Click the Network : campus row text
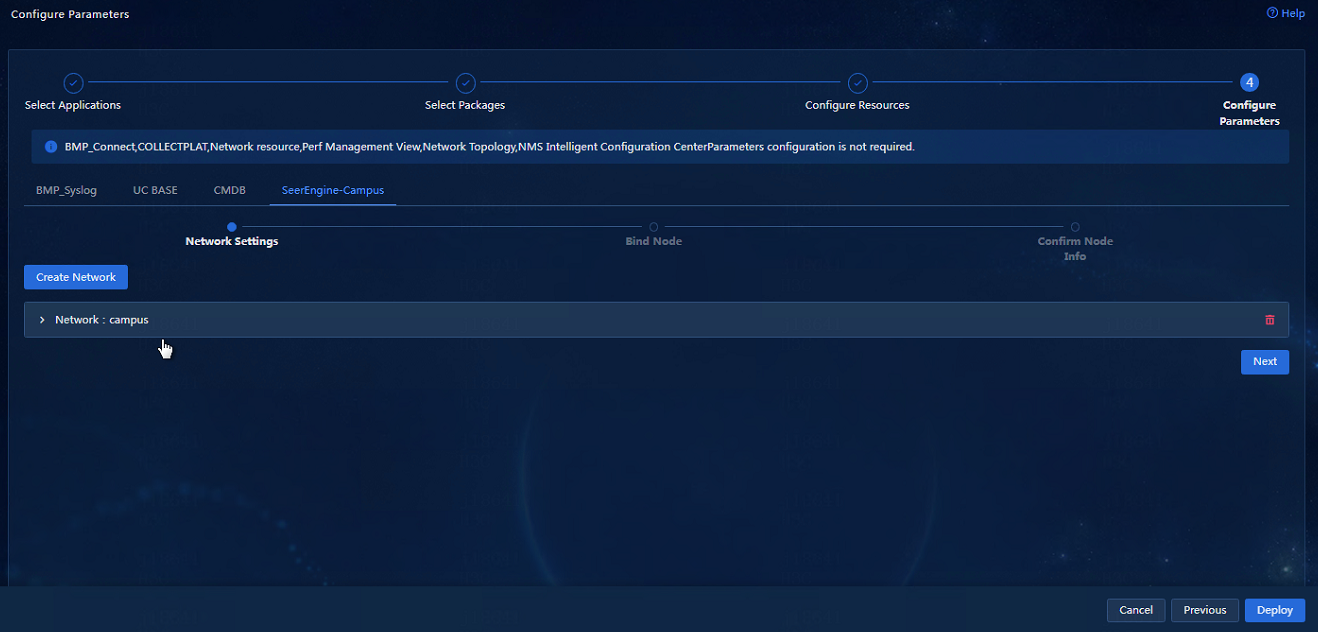 pyautogui.click(x=102, y=320)
